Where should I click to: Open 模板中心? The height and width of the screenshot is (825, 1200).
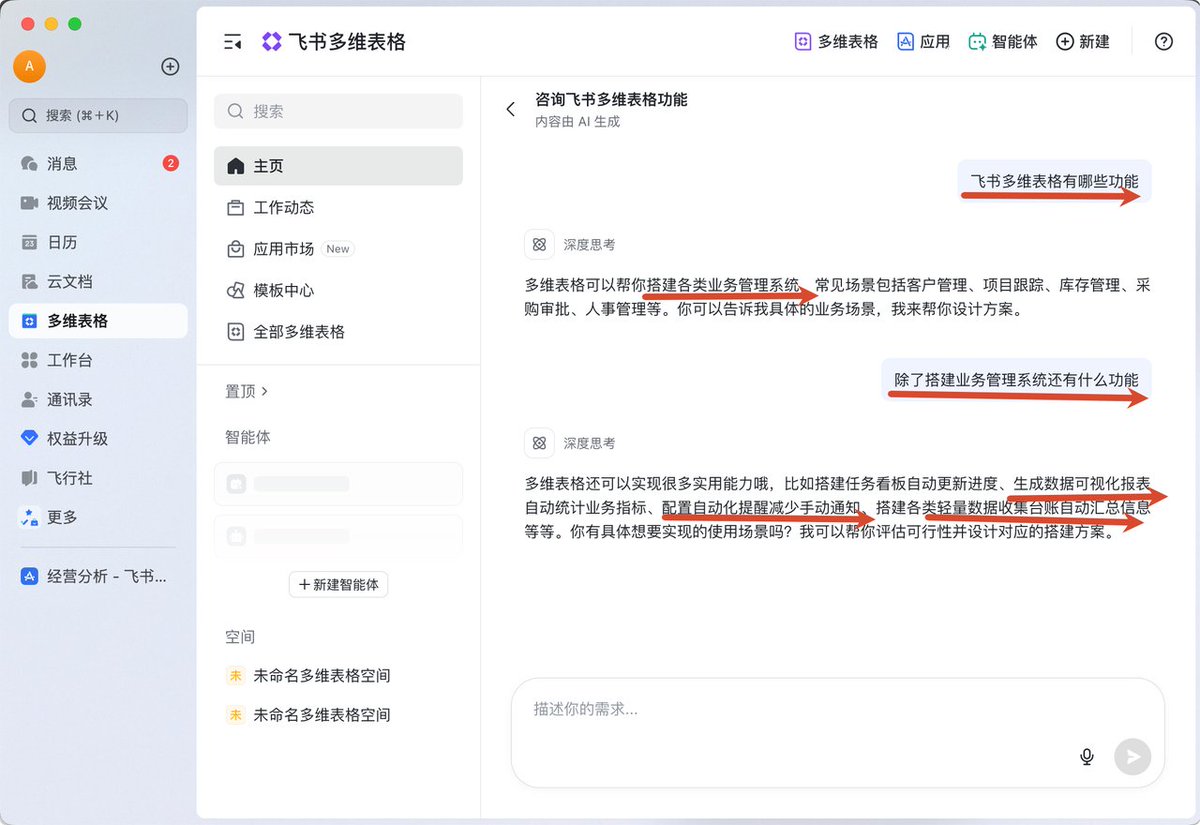tap(338, 291)
